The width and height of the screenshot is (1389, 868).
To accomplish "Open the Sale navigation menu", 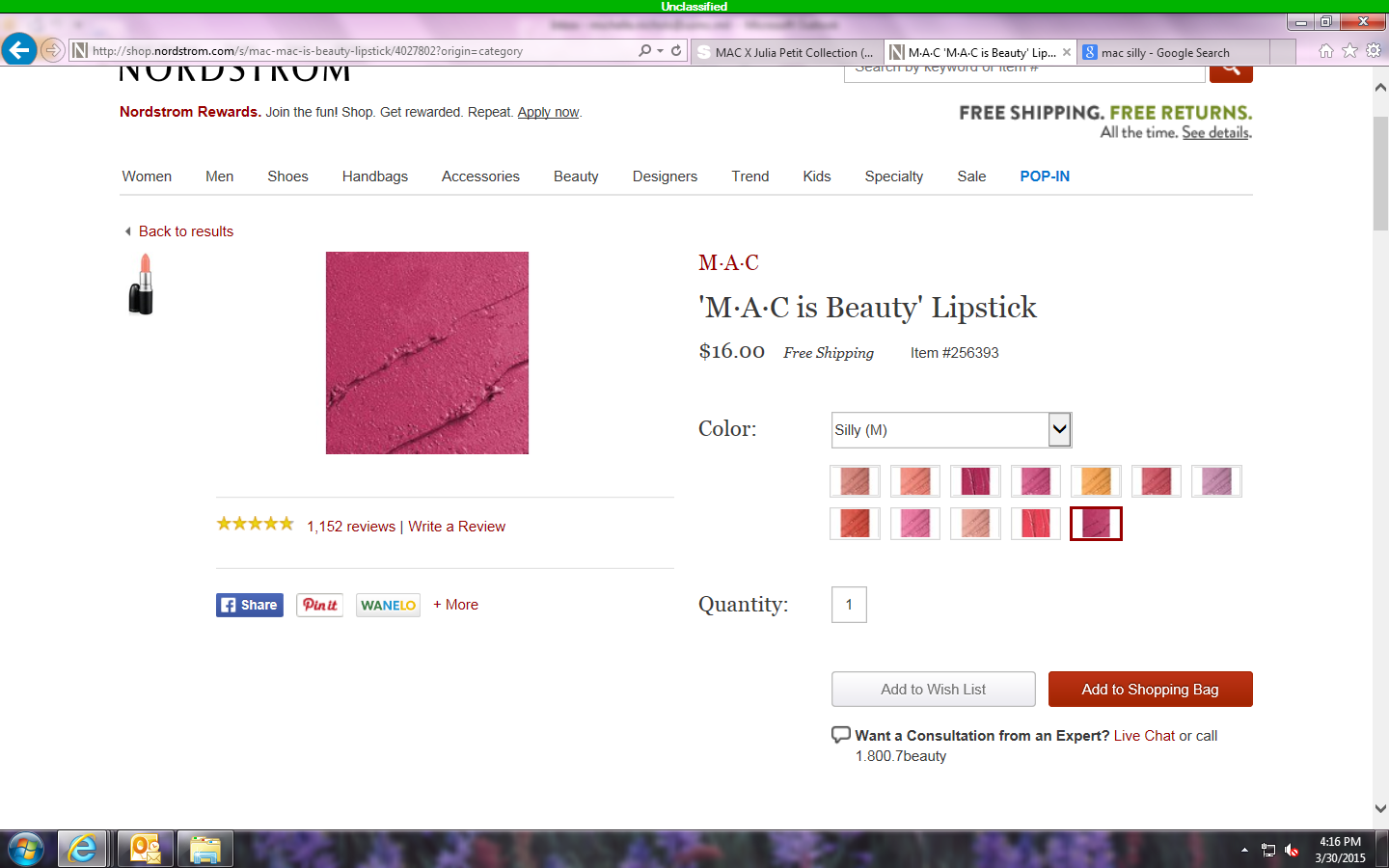I will 971,176.
